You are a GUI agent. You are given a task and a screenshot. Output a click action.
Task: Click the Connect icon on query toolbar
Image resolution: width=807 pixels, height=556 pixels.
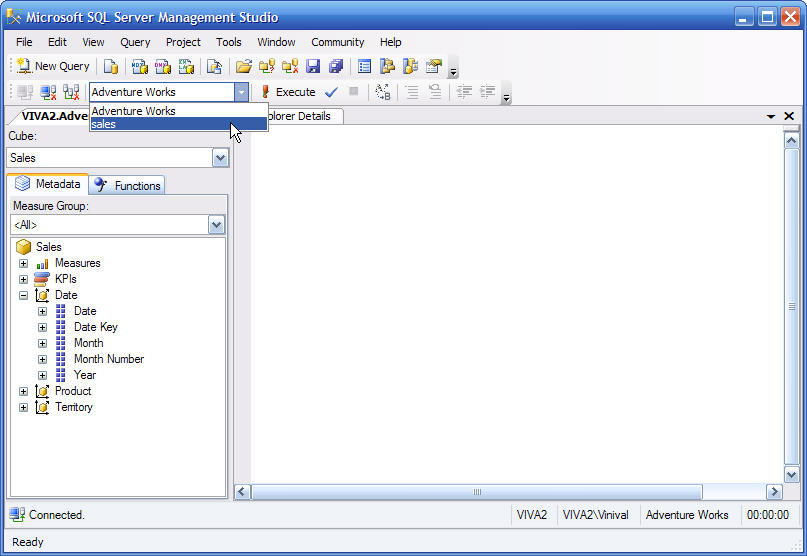tap(24, 92)
